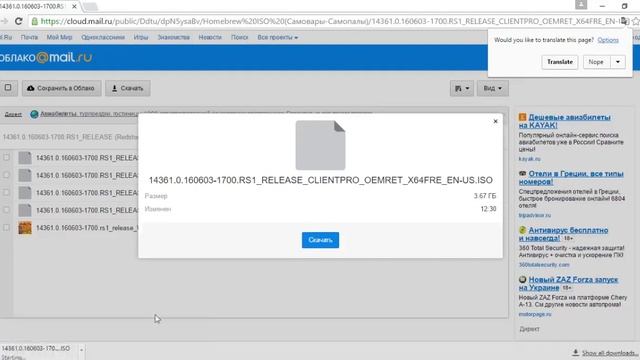Click the KAYAK ad orange icon

[522, 117]
